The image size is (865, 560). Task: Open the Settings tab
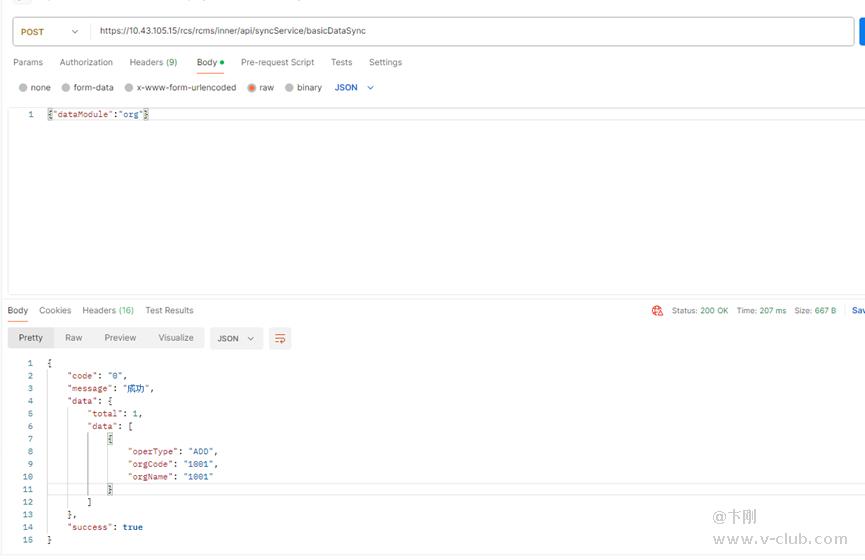click(385, 62)
